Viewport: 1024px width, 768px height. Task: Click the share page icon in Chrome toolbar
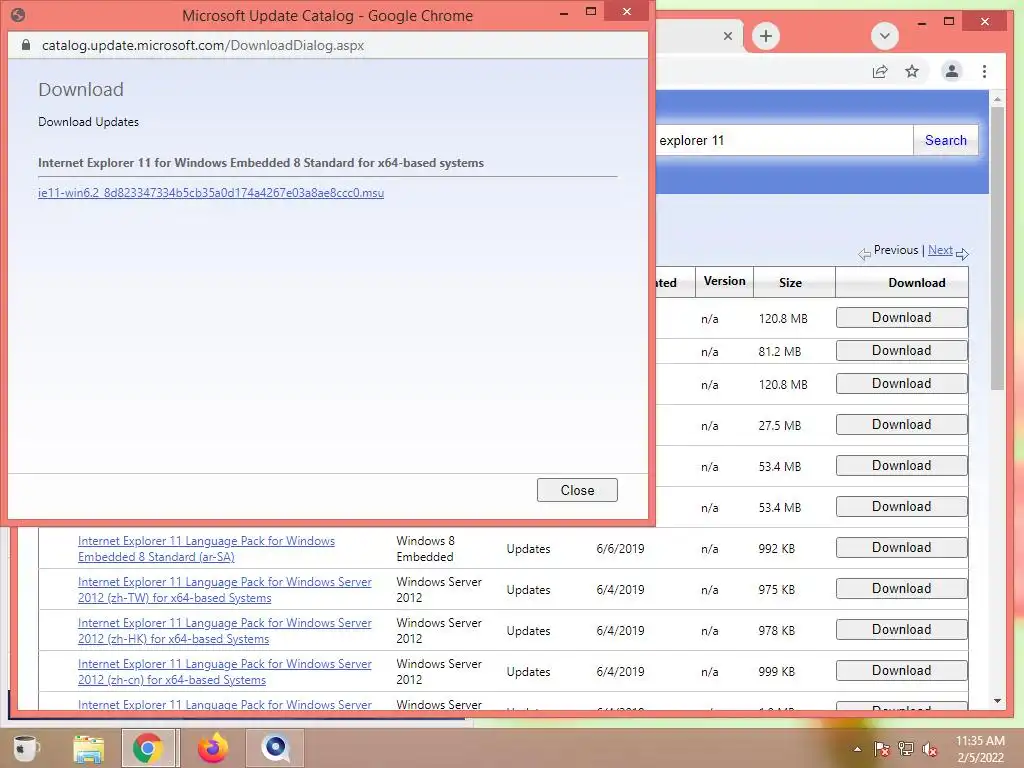(880, 71)
